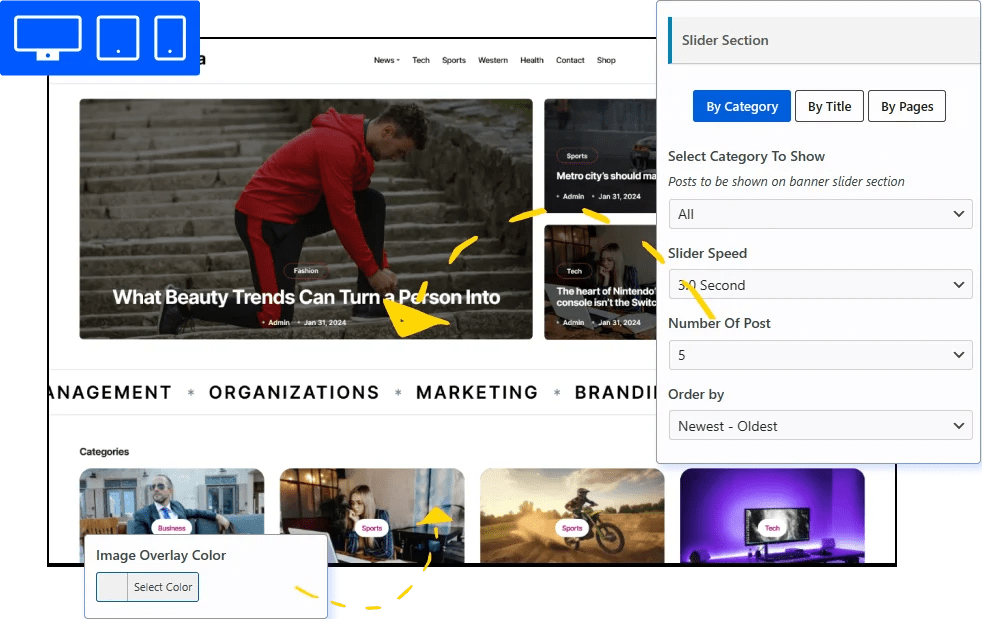
Task: Click the Categories heading text
Action: (104, 452)
